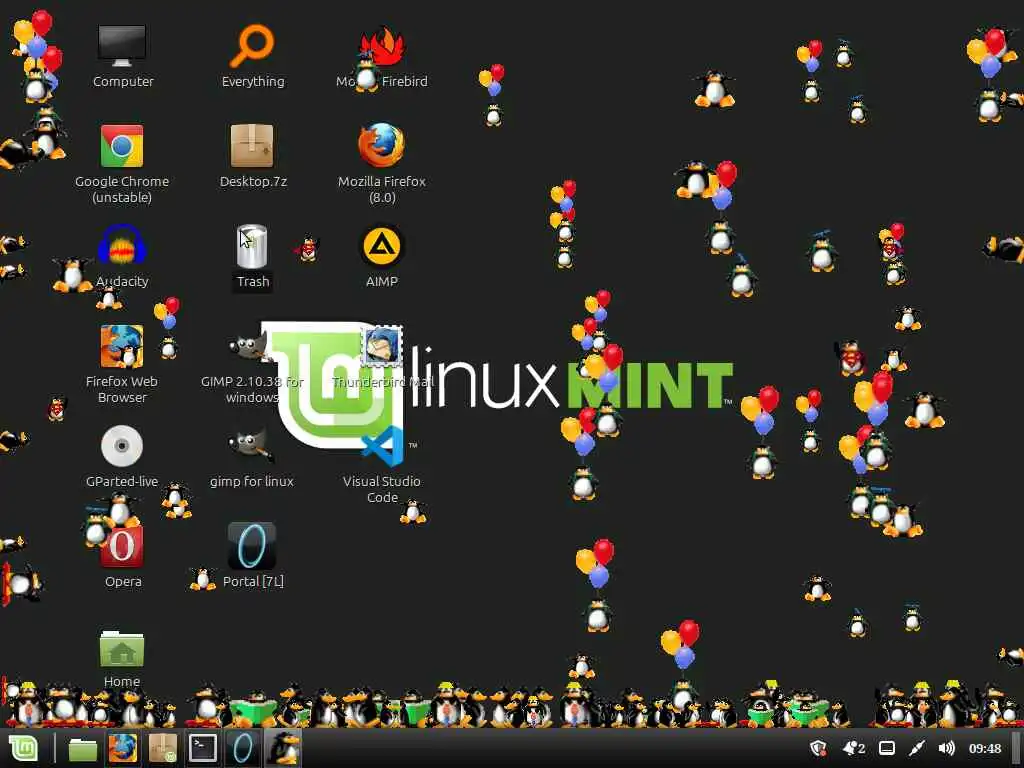Select the GParted-live disc icon
This screenshot has width=1024, height=768.
[x=122, y=447]
